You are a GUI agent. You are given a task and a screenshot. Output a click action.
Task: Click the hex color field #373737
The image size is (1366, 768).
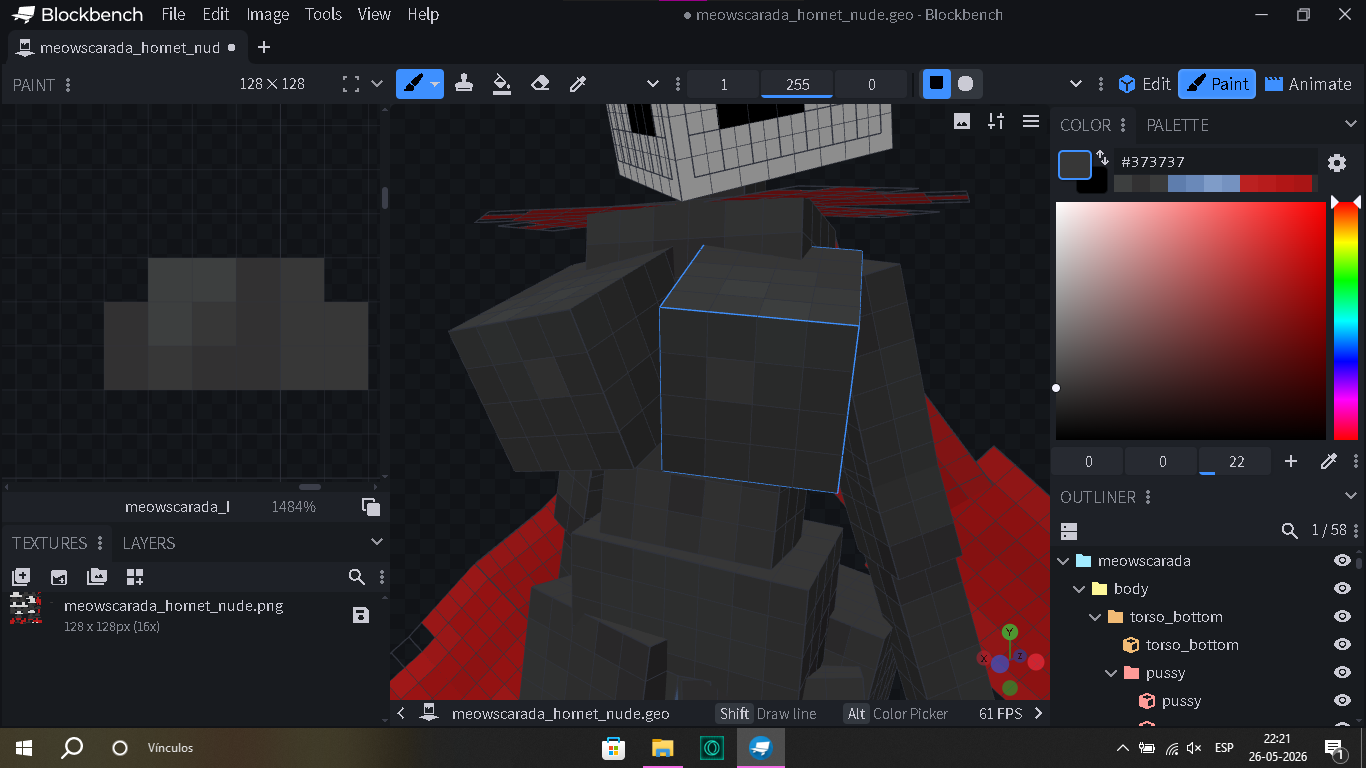click(1214, 162)
